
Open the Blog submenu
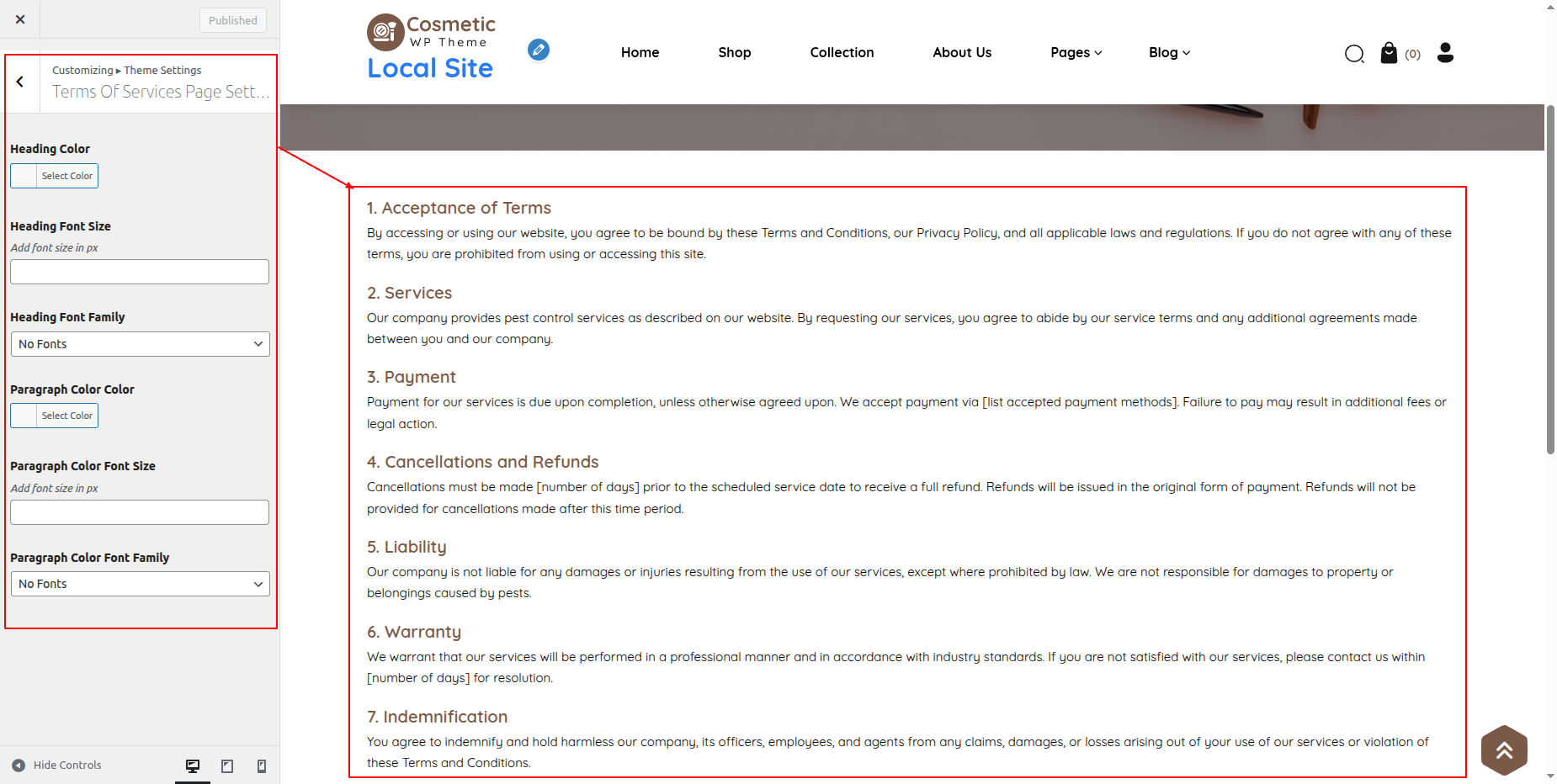(1169, 53)
